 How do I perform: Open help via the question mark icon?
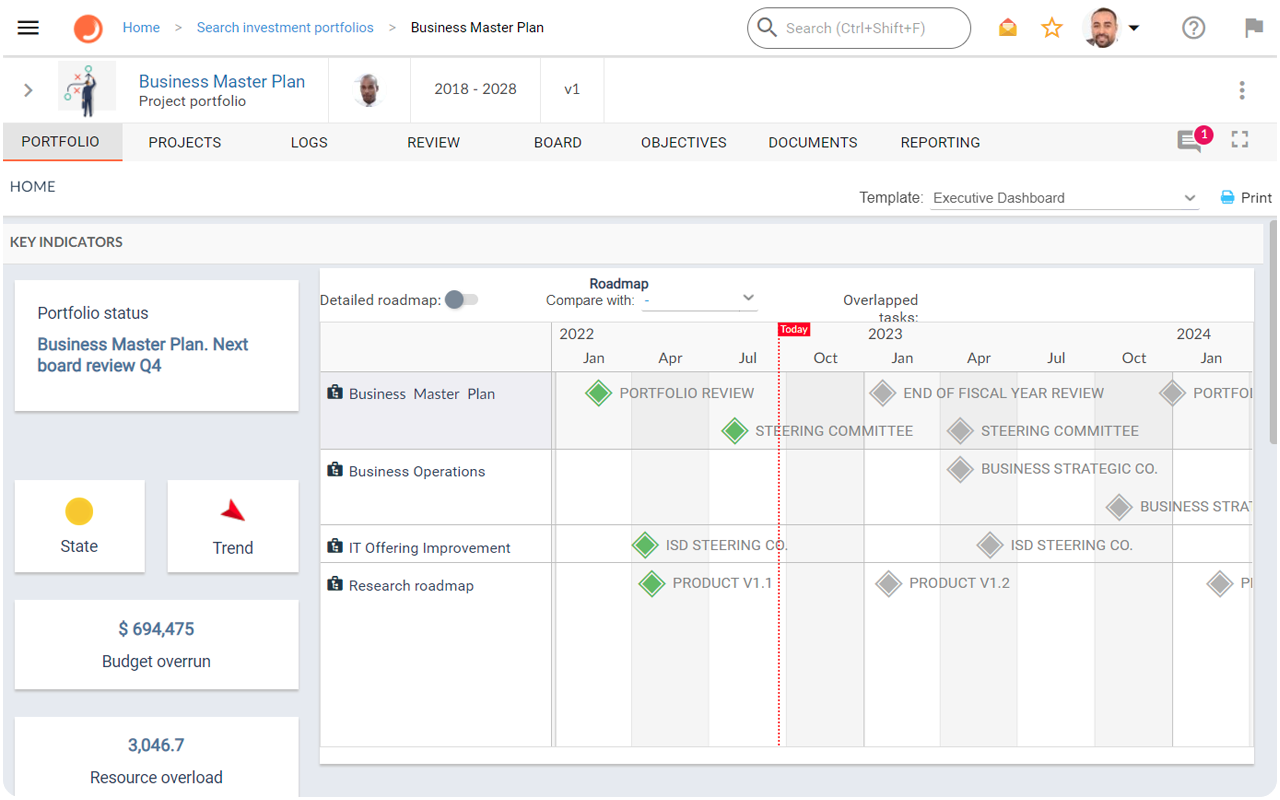[1193, 27]
